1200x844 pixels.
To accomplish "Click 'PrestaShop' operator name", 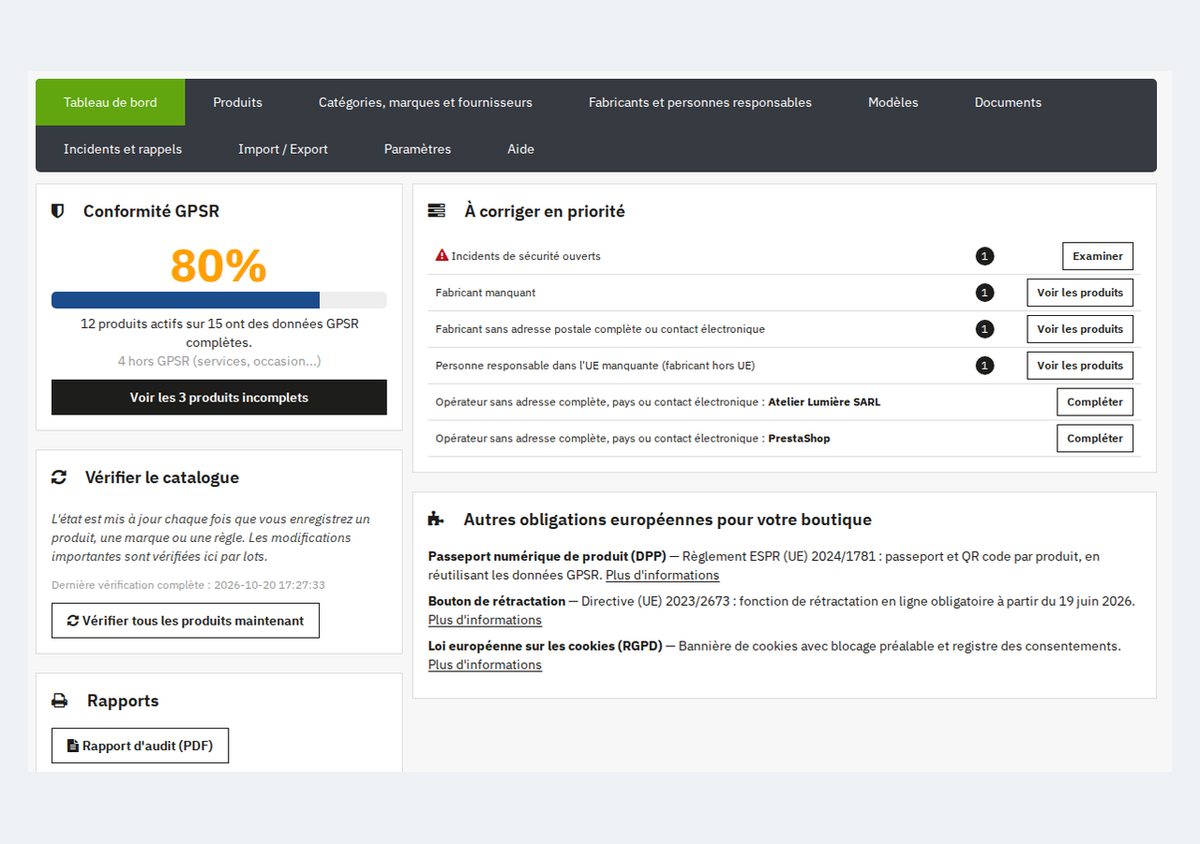I will click(x=799, y=438).
